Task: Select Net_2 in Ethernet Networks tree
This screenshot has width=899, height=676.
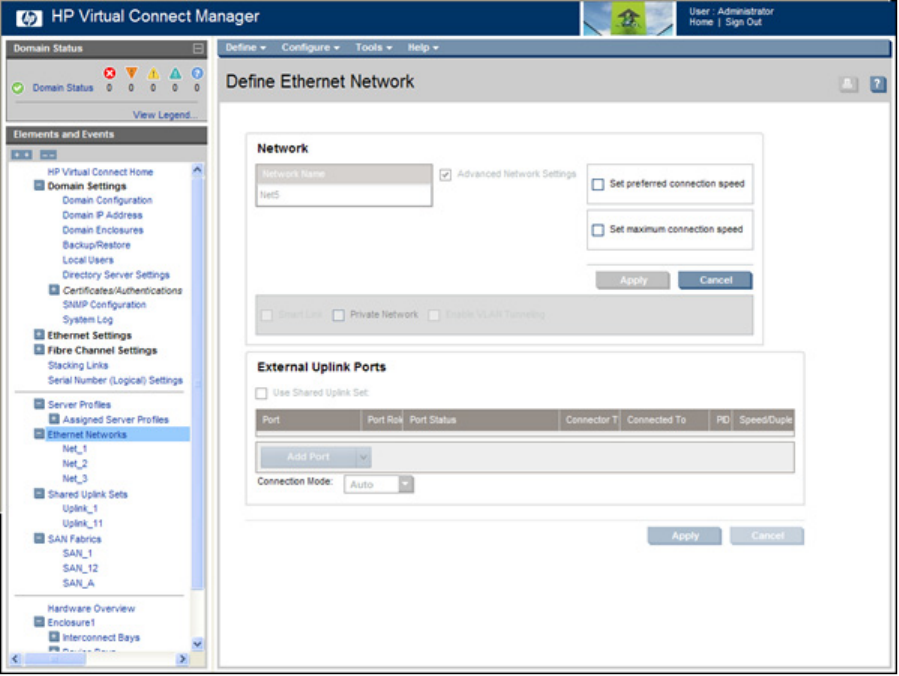Action: (x=75, y=464)
